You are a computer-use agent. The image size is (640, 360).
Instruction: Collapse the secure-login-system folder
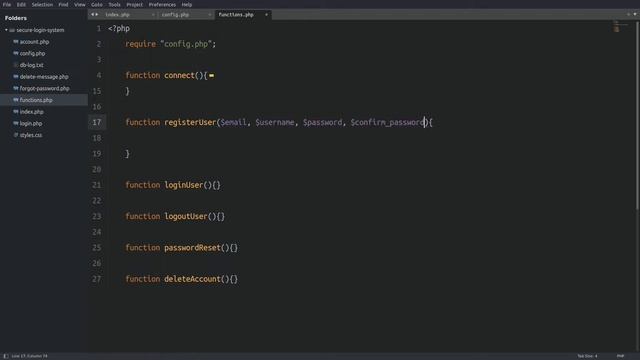pyautogui.click(x=6, y=30)
